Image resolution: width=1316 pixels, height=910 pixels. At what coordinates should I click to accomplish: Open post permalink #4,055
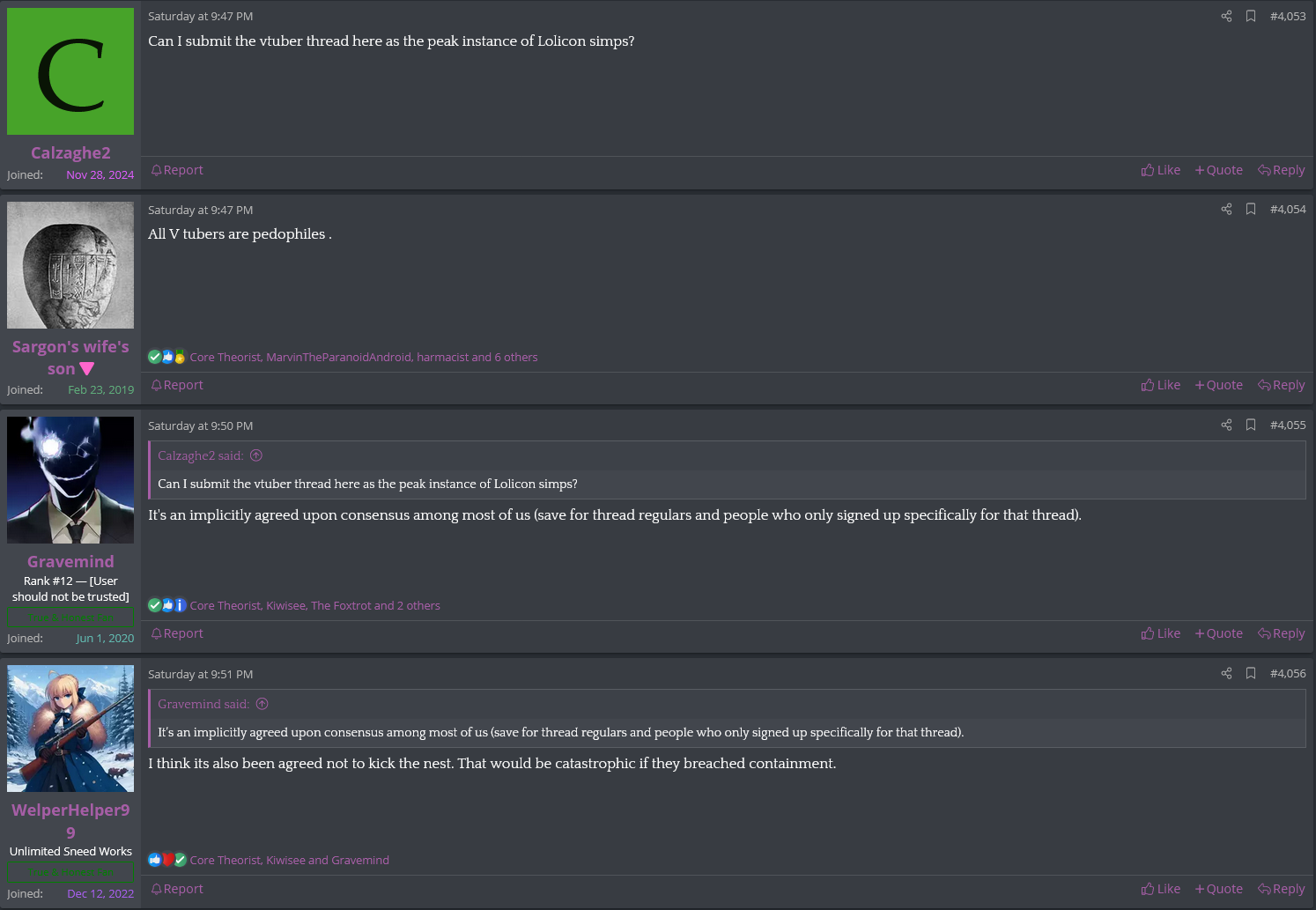[x=1288, y=425]
